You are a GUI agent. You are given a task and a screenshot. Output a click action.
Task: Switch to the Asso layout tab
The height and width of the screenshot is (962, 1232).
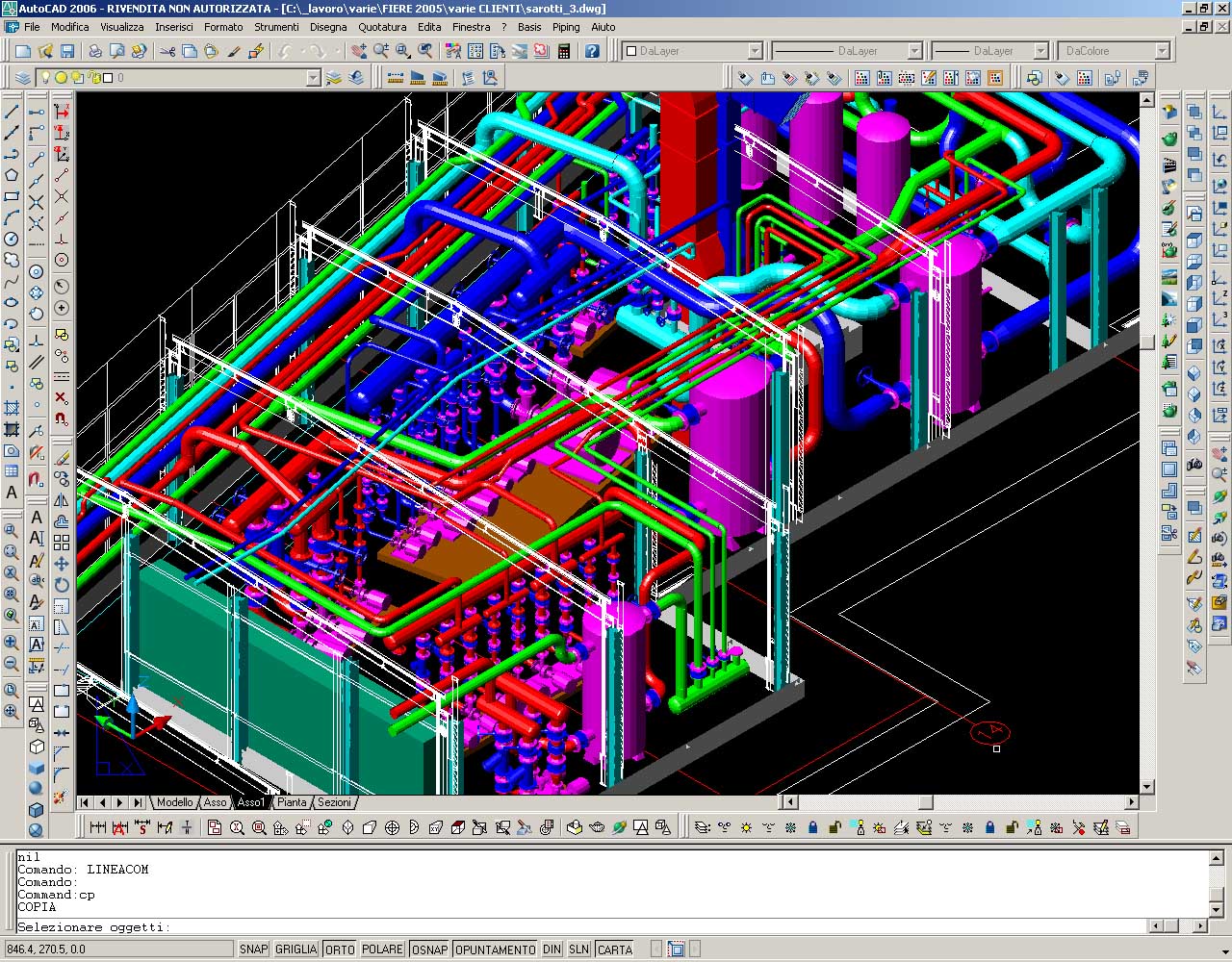[216, 802]
